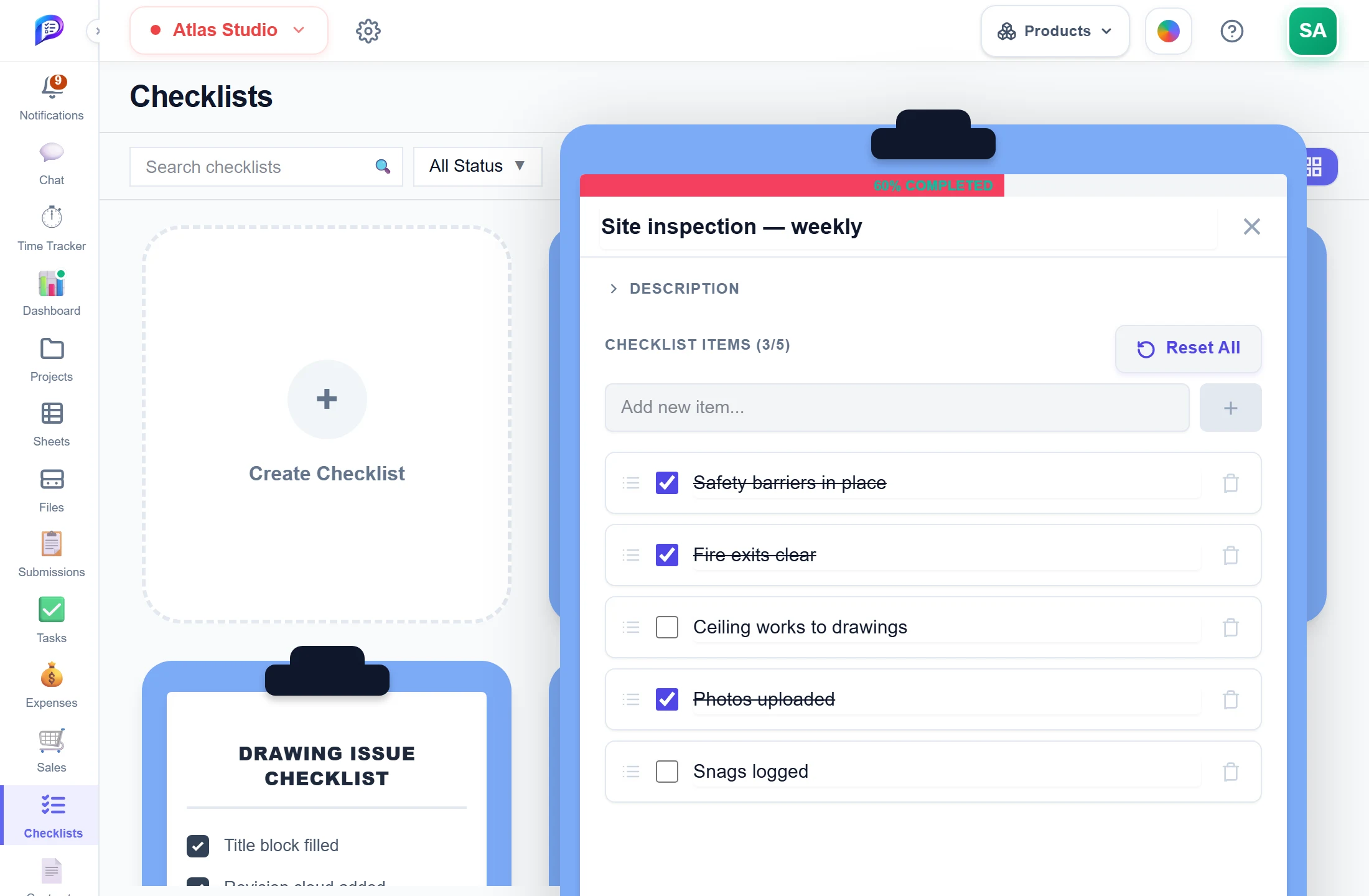Delete Photos uploaded item
This screenshot has height=896, width=1369.
point(1231,699)
